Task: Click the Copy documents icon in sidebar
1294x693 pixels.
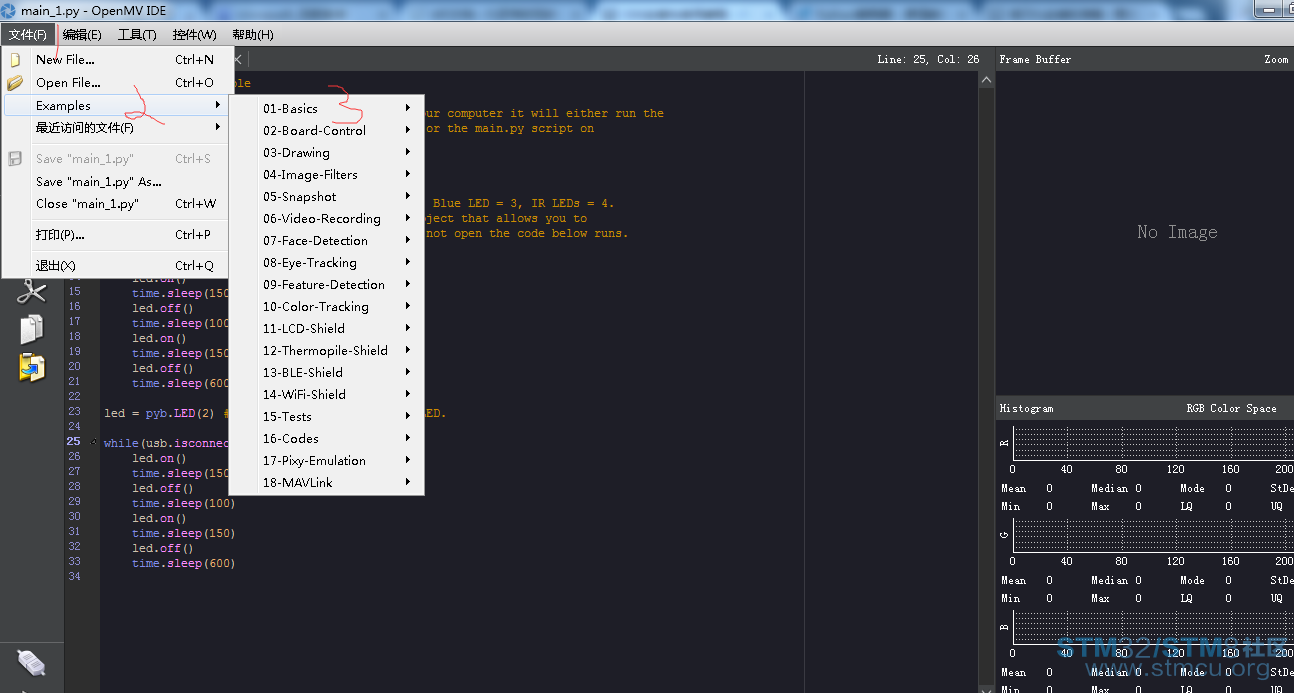Action: pos(32,329)
